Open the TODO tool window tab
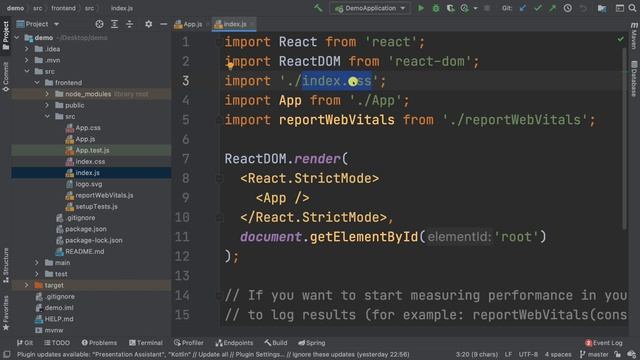Viewport: 640px width, 360px height. [57, 343]
